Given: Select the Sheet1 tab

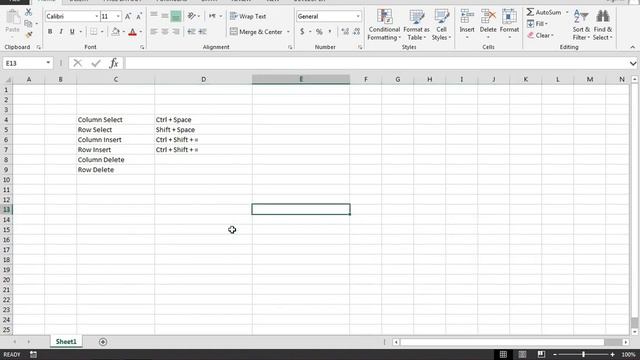Looking at the screenshot, I should pos(66,342).
